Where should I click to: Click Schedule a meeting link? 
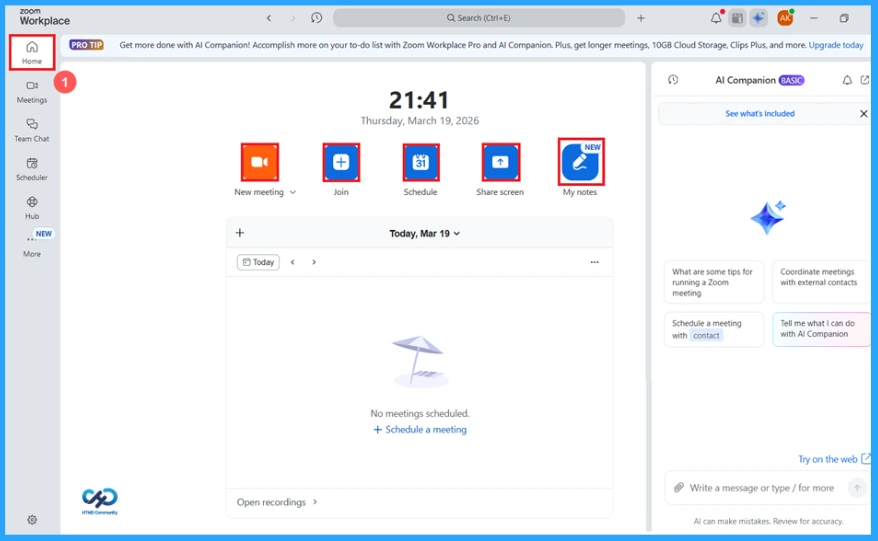click(x=420, y=430)
